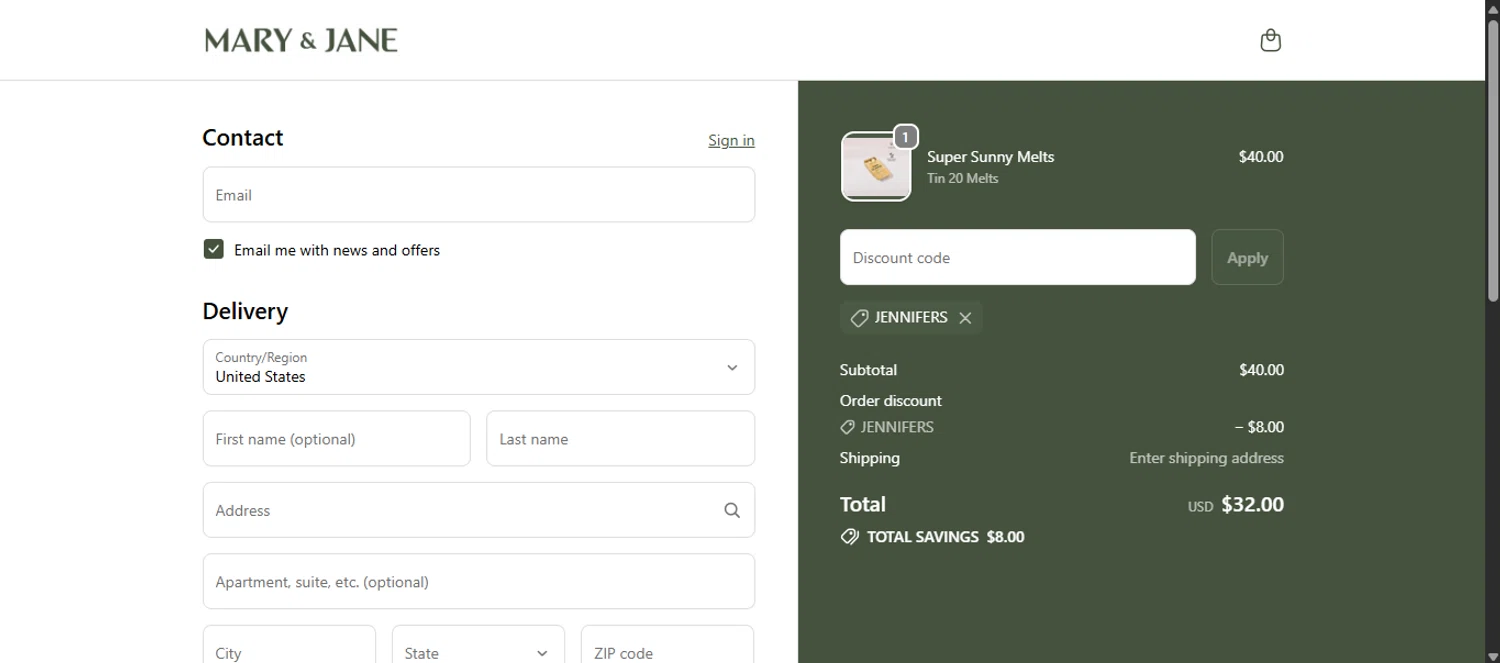Focus the First name (optional) field
This screenshot has width=1500, height=663.
336,438
